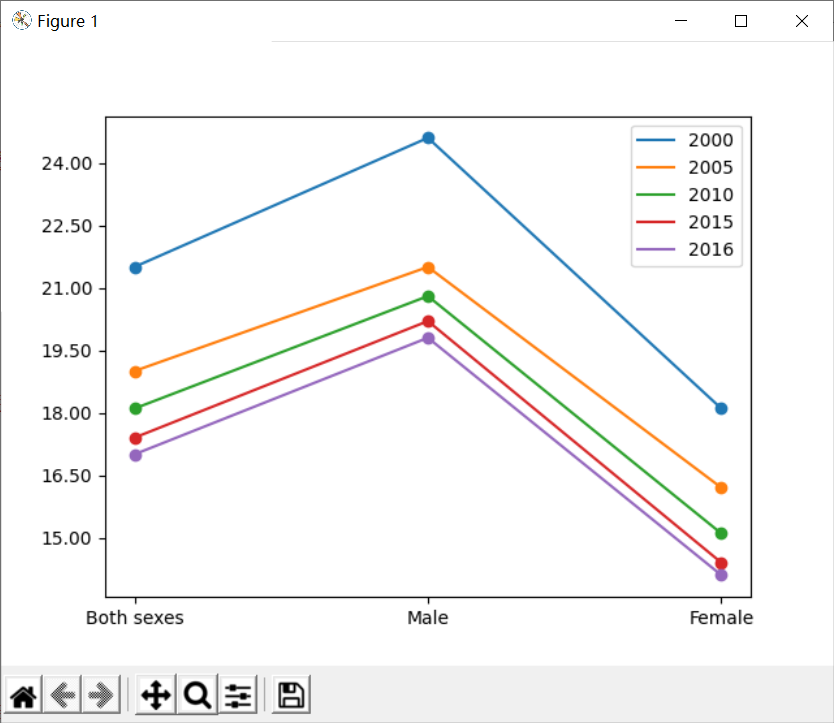Screen dimensions: 834x723
Task: Click the blue line swatch in legend
Action: pos(655,140)
